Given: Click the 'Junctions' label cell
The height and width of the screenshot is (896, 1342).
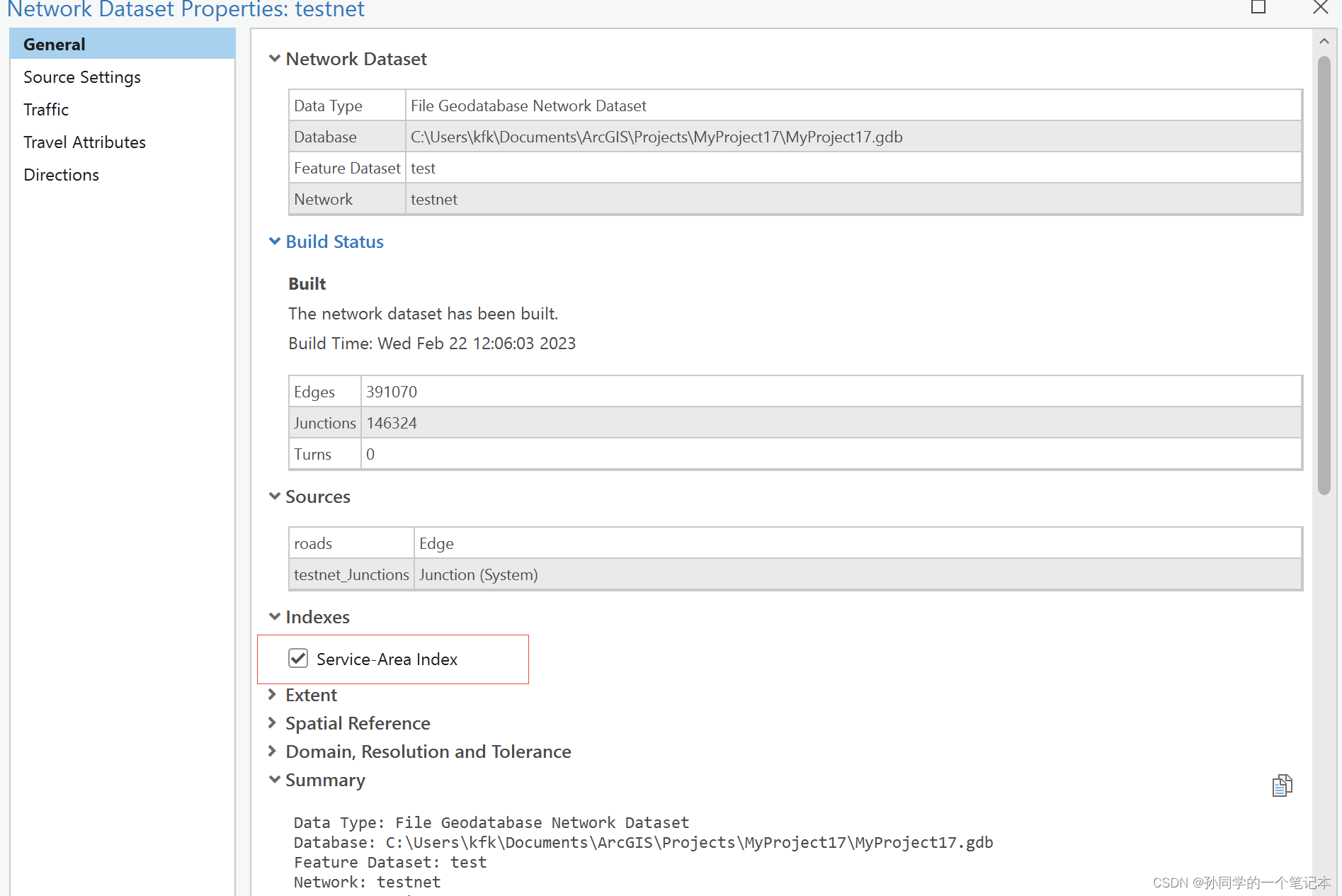Looking at the screenshot, I should [x=325, y=423].
